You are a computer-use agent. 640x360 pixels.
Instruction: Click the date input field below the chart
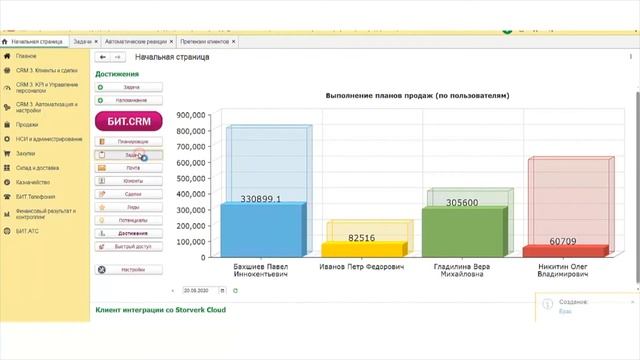(200, 291)
